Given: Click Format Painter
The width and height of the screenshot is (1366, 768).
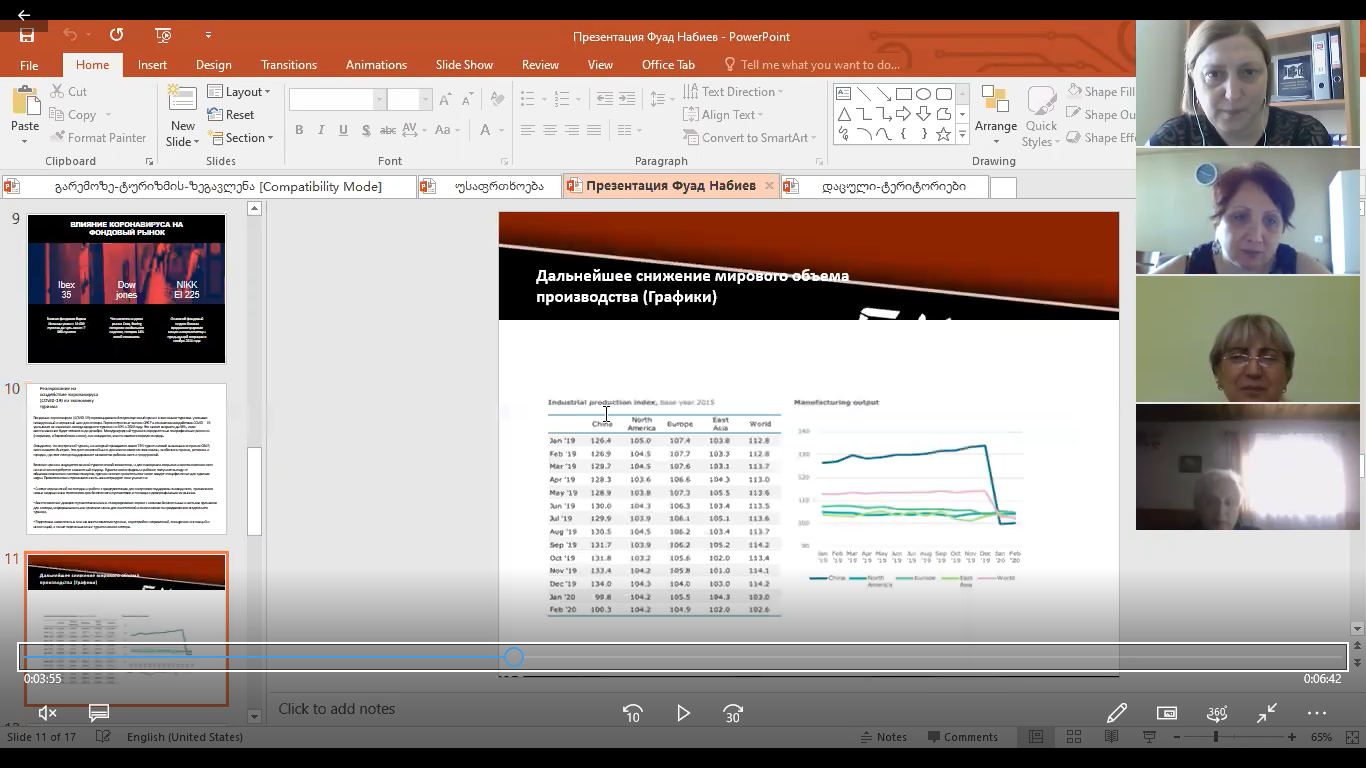Looking at the screenshot, I should 97,138.
